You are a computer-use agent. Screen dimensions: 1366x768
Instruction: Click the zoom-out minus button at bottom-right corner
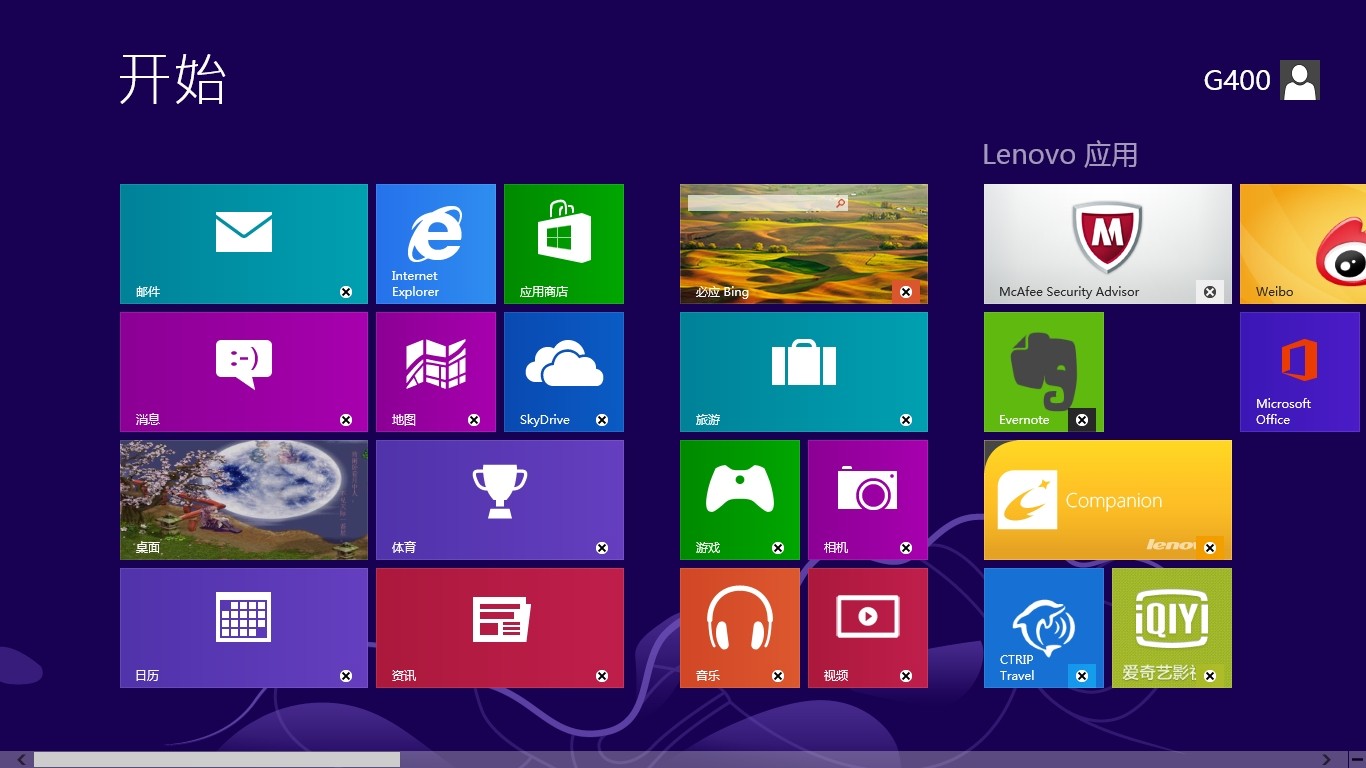coord(1357,760)
